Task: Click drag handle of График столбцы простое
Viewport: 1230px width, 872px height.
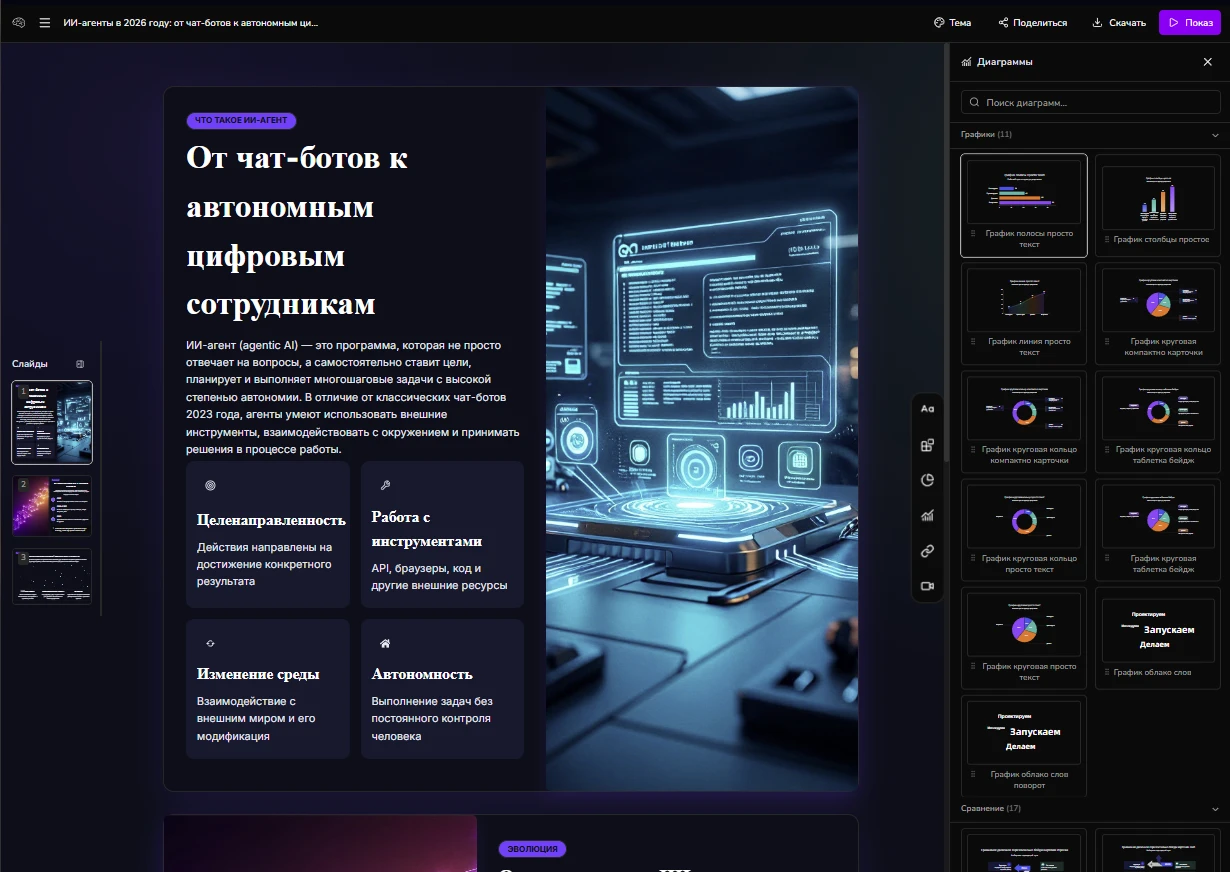Action: [1107, 239]
